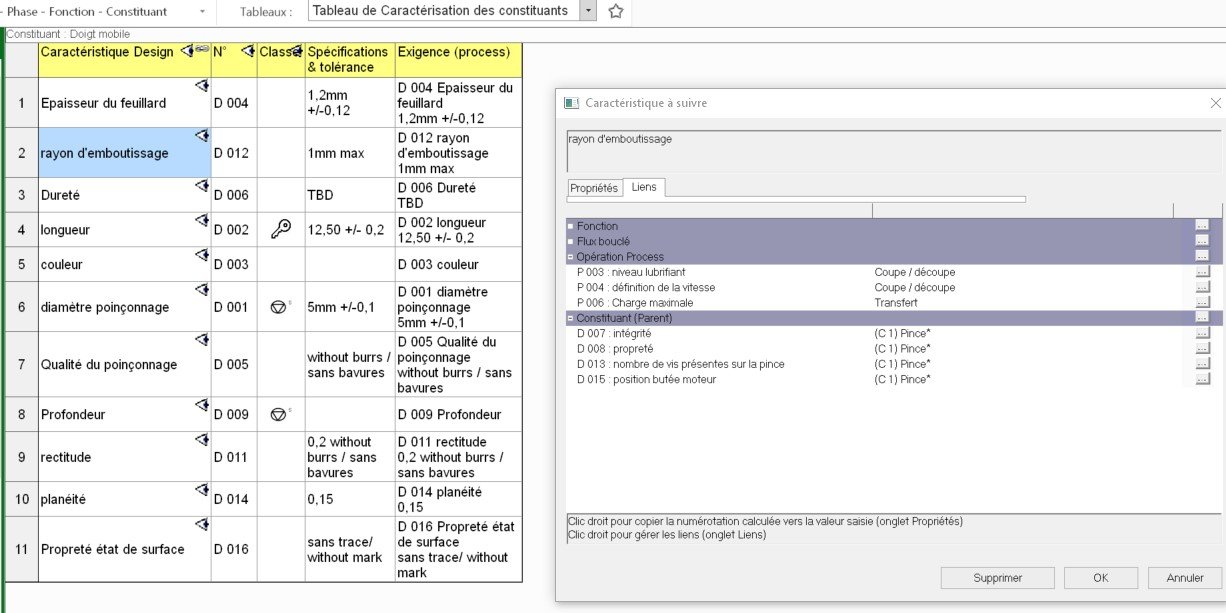Click the ellipsis button for D 008 propreté
This screenshot has height=613, width=1226.
[1202, 348]
